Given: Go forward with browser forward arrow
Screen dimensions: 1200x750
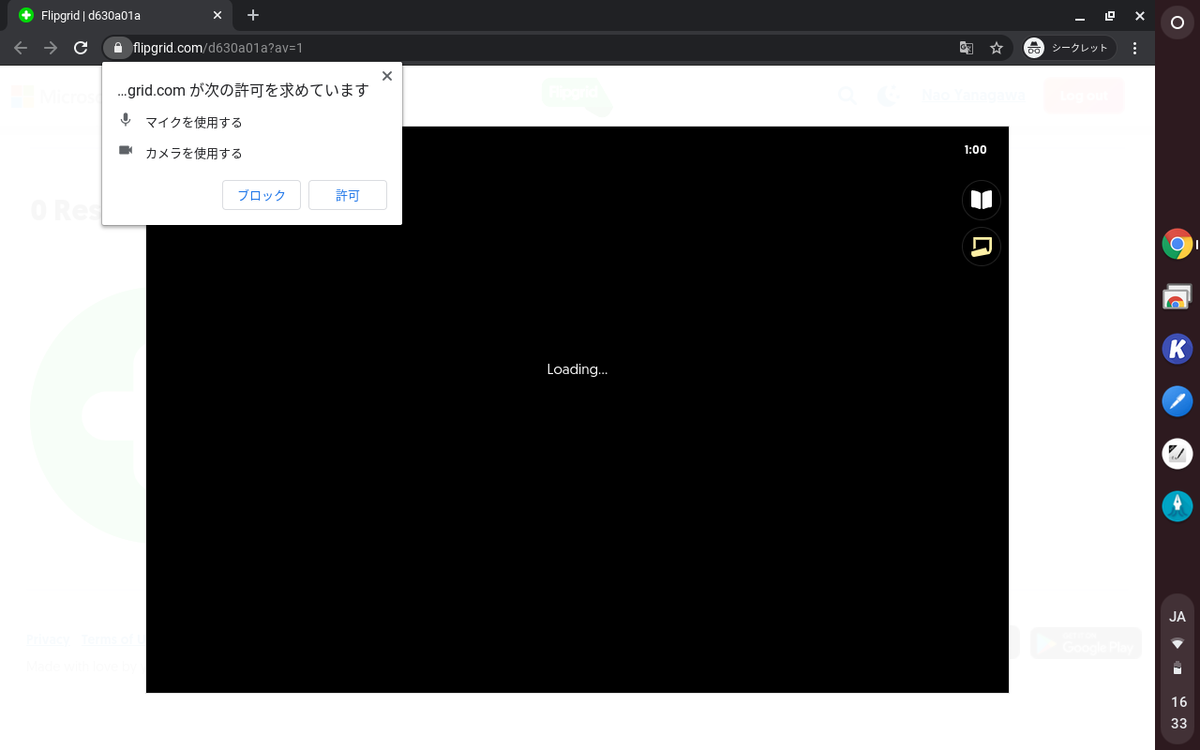Looking at the screenshot, I should point(50,48).
